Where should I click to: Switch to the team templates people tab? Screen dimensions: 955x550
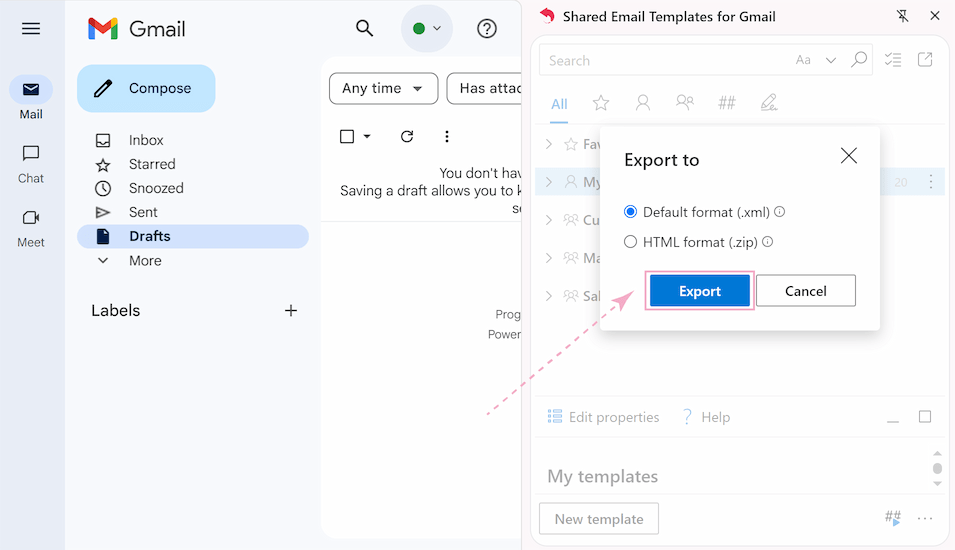click(x=685, y=102)
